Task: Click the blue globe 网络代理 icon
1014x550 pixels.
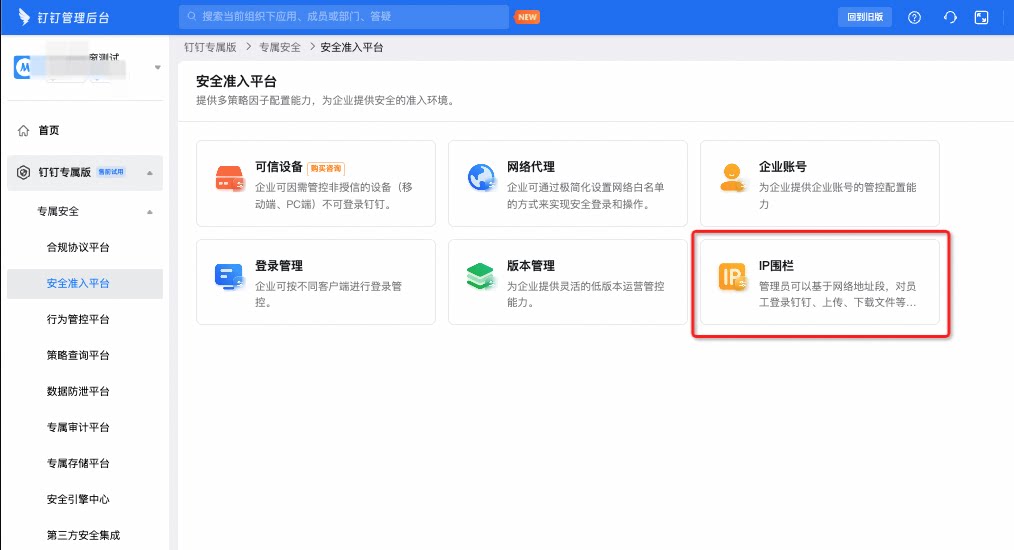Action: 481,177
